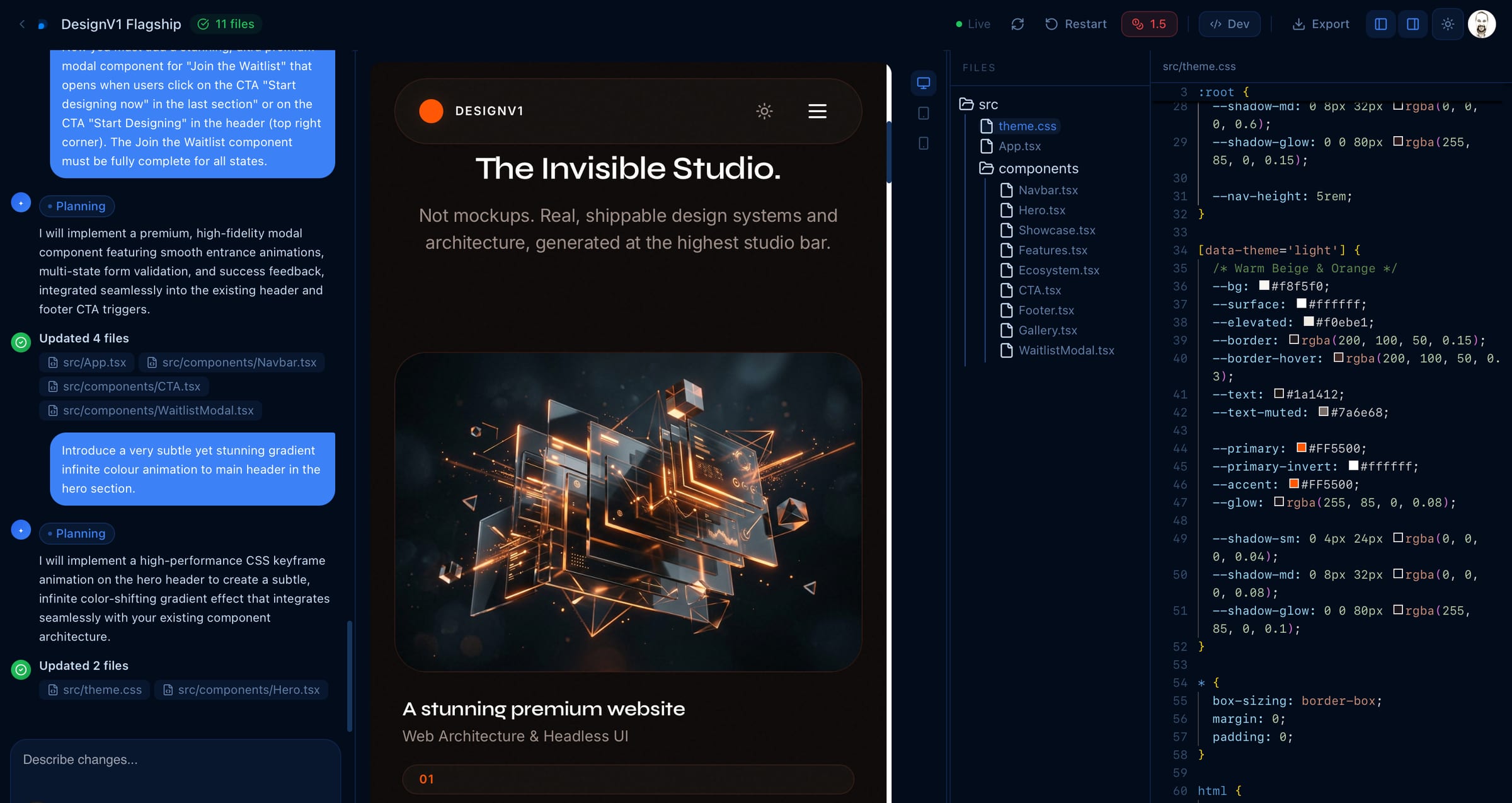The image size is (1512, 803).
Task: Select desktop preview device
Action: (x=924, y=83)
